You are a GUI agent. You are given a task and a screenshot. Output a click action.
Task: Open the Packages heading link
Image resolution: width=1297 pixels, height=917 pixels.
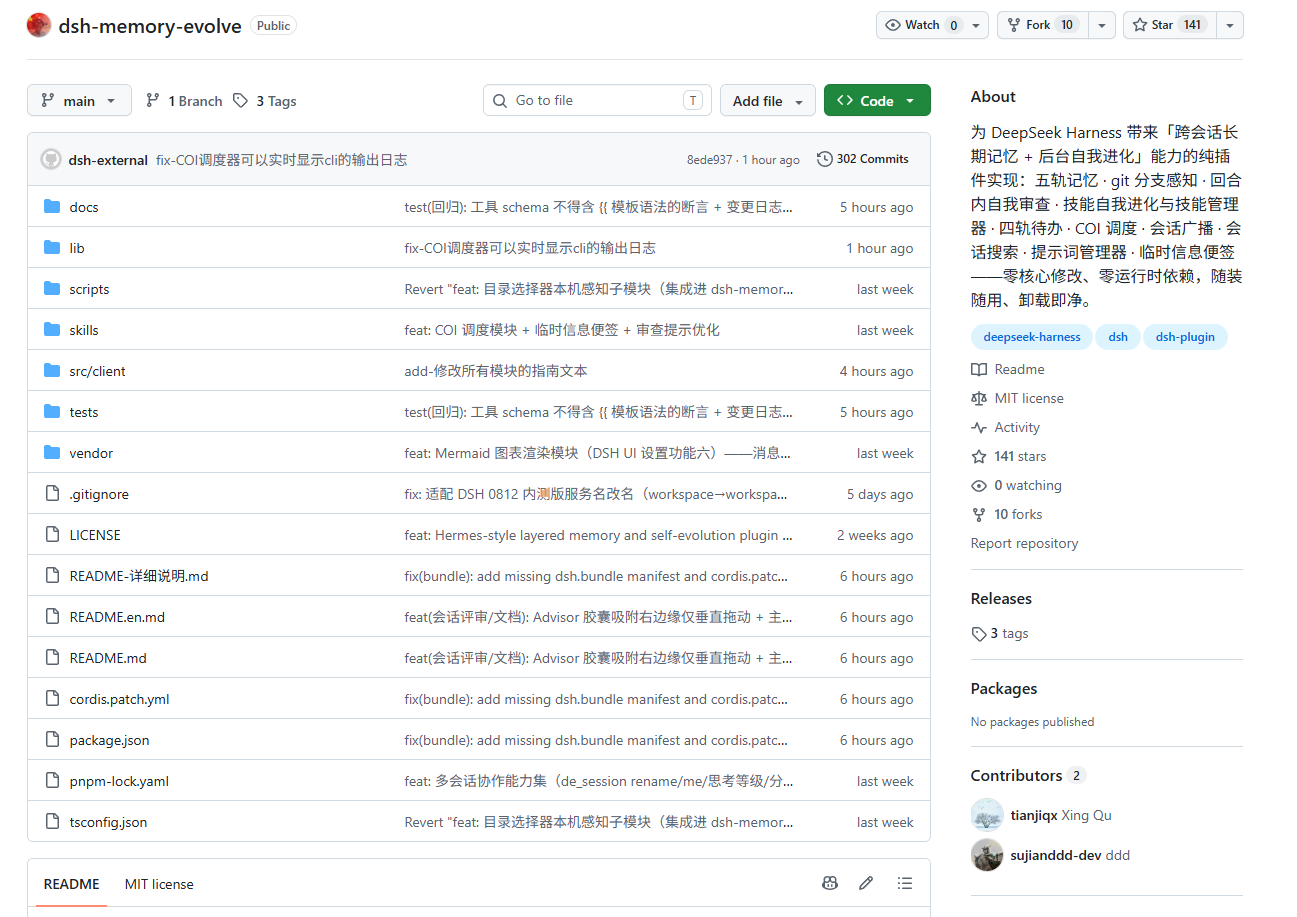click(1004, 688)
